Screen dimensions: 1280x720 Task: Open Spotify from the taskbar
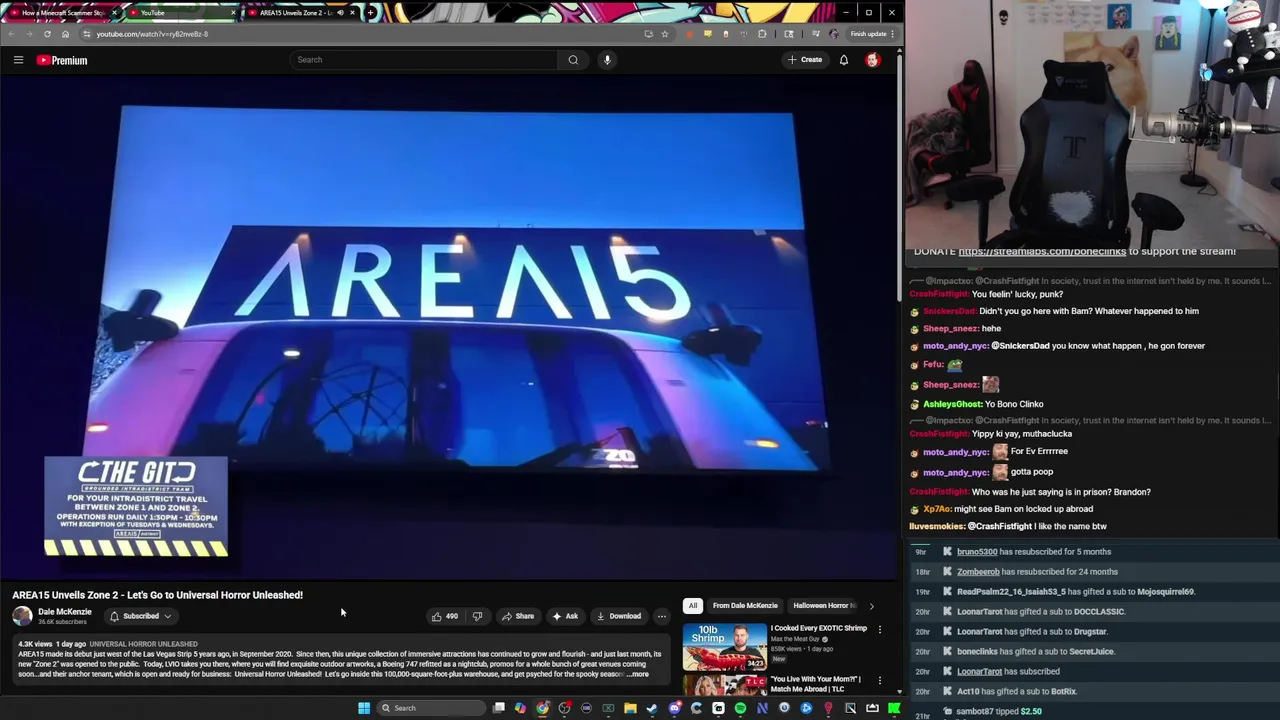point(740,708)
